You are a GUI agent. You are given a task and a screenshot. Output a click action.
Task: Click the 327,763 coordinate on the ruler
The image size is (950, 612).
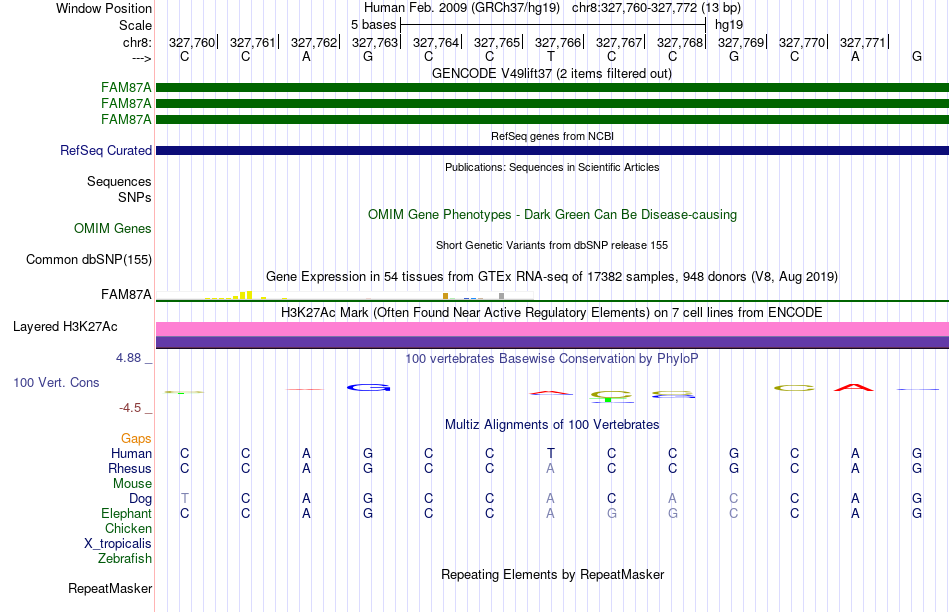(375, 42)
